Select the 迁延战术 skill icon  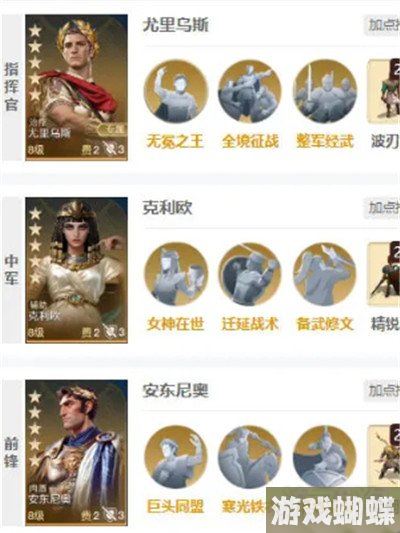point(250,274)
